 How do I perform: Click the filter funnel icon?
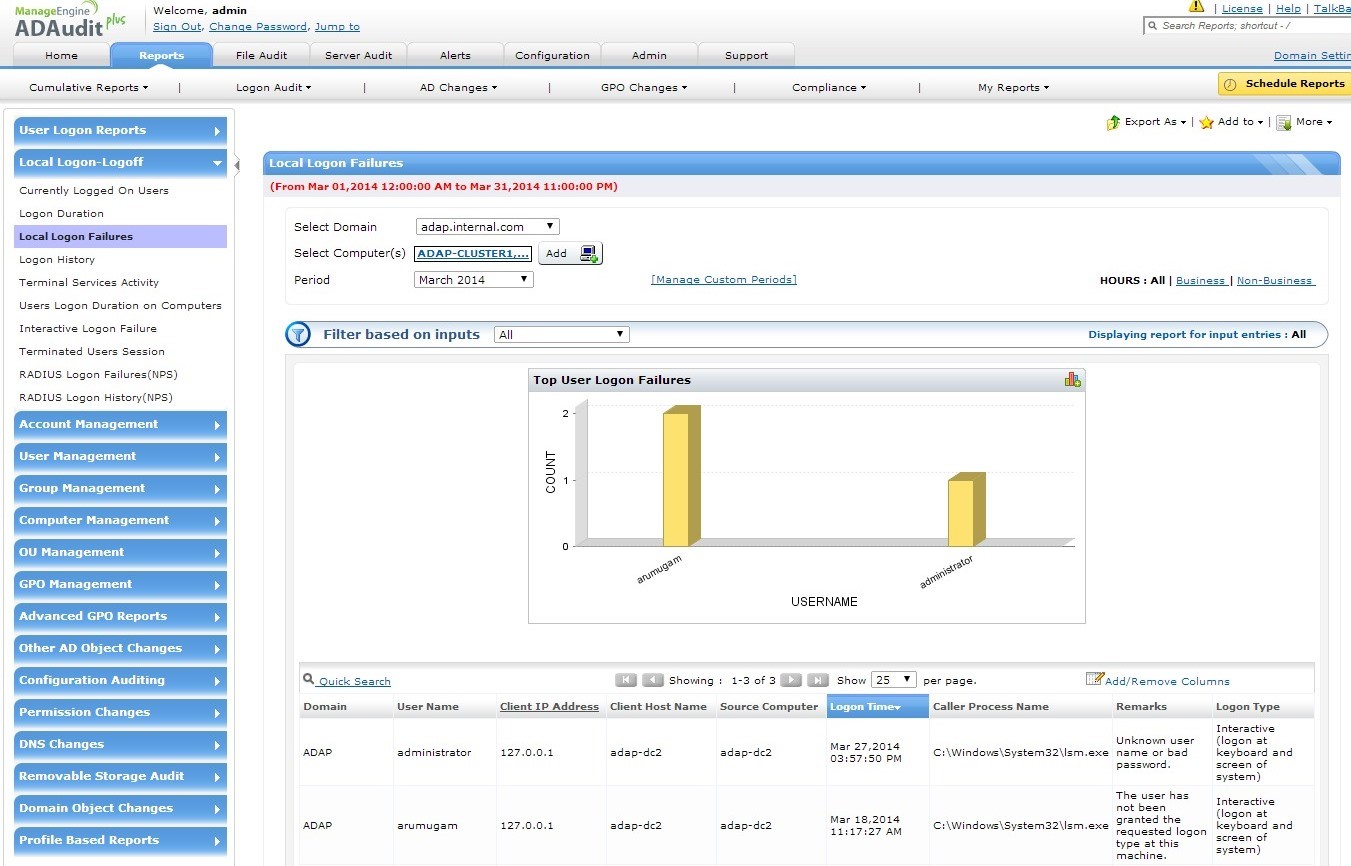click(298, 335)
